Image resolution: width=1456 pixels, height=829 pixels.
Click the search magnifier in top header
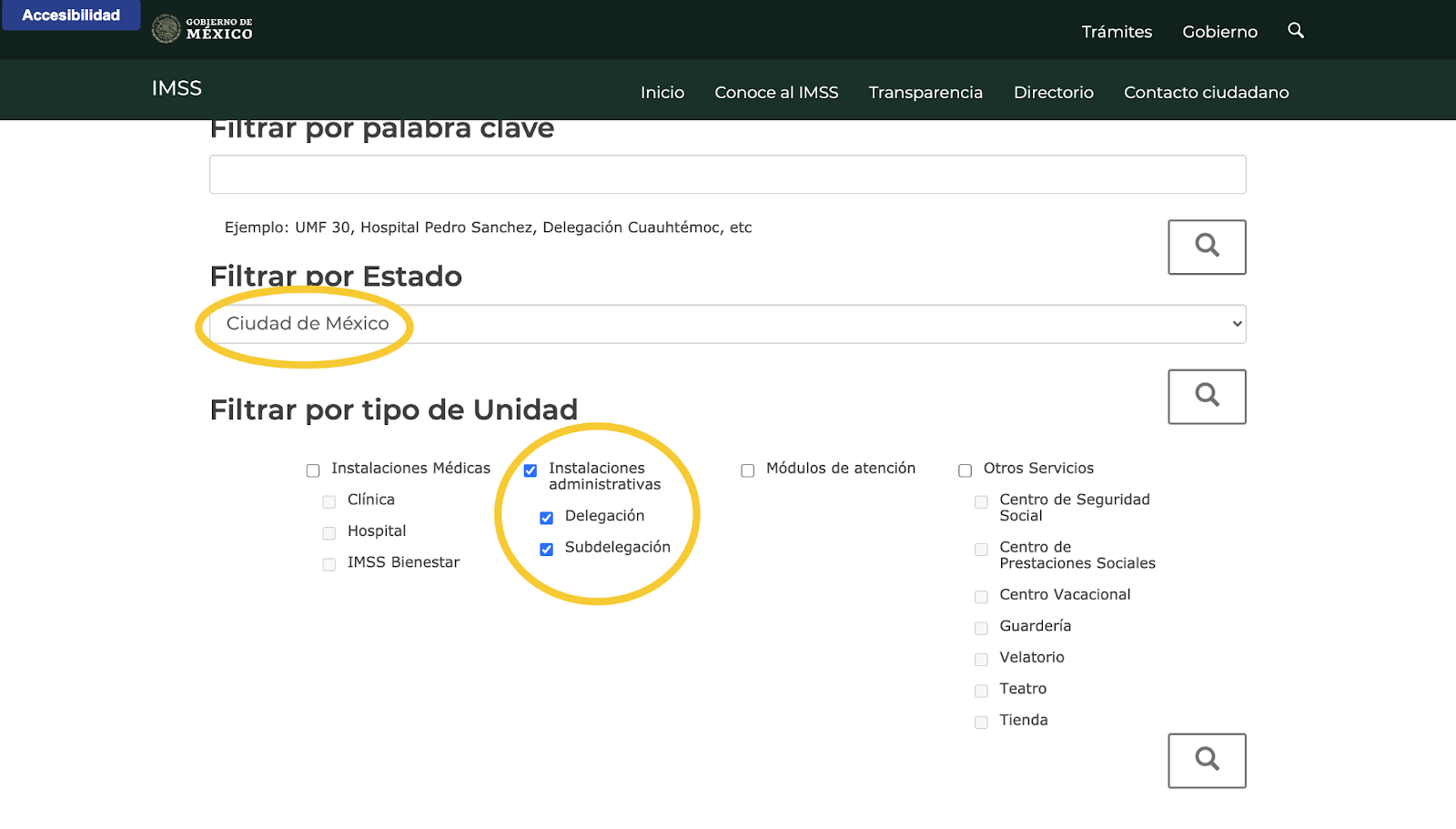[1296, 31]
